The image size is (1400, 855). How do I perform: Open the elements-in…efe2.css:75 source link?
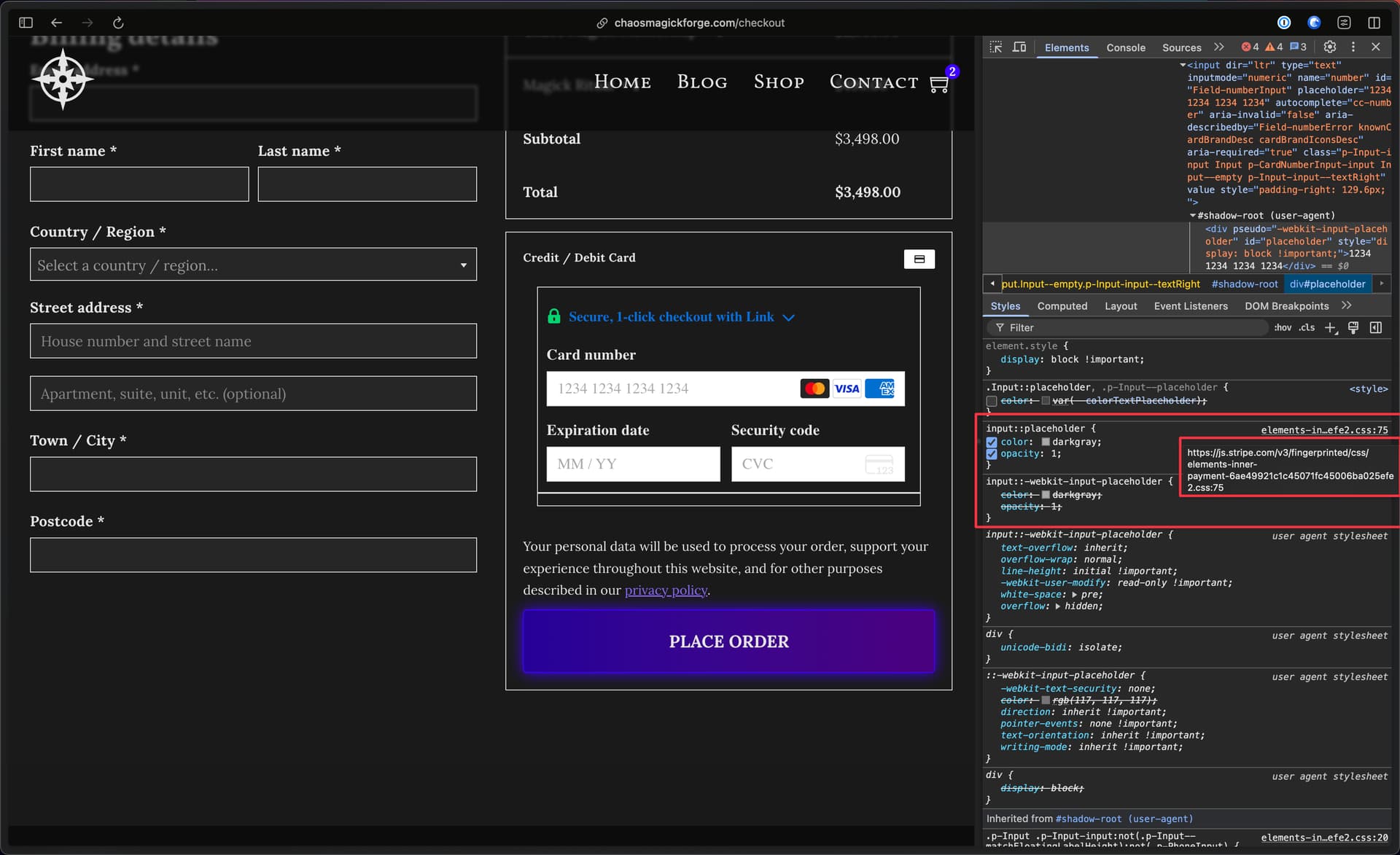[1324, 430]
